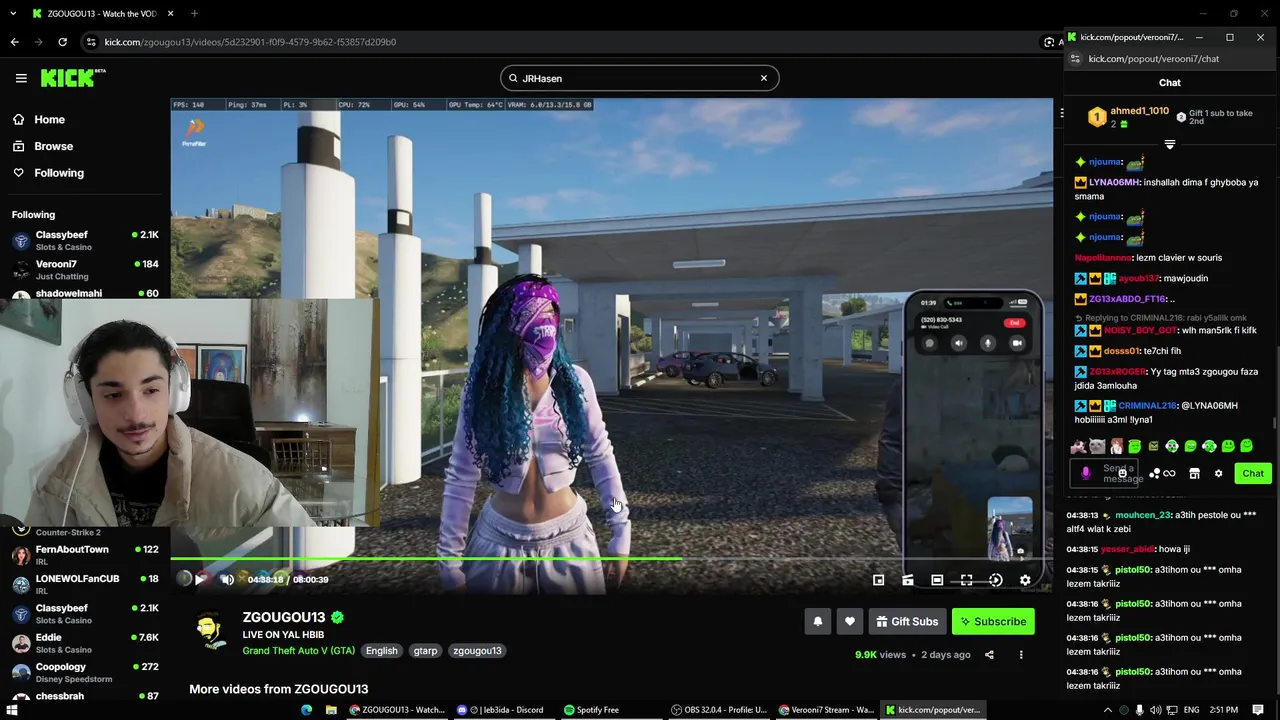Open FernAboutTown channel in sidebar

click(x=85, y=554)
